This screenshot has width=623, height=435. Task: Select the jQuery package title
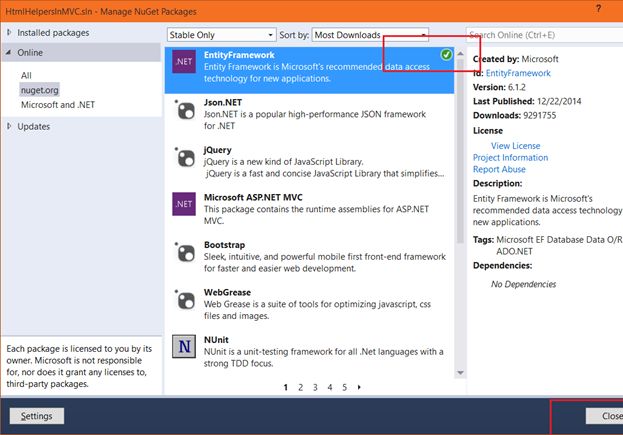click(217, 150)
